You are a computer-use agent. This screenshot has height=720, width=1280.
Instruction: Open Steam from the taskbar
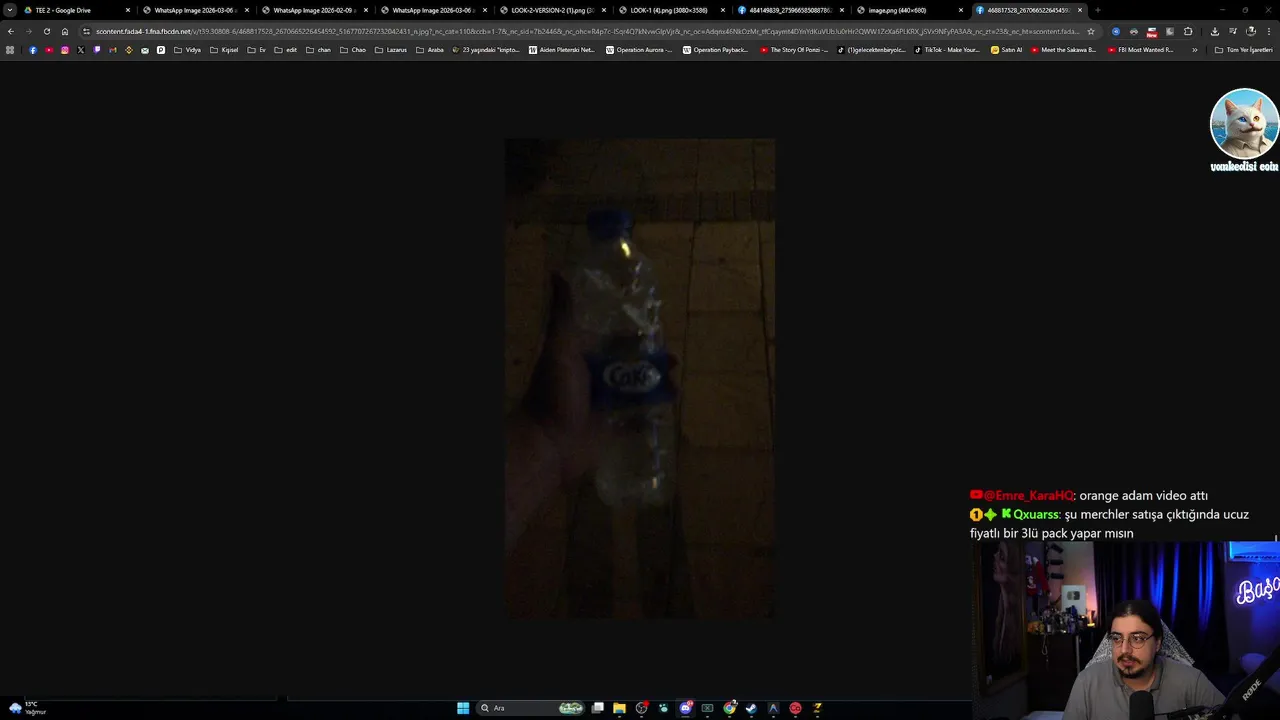(751, 708)
